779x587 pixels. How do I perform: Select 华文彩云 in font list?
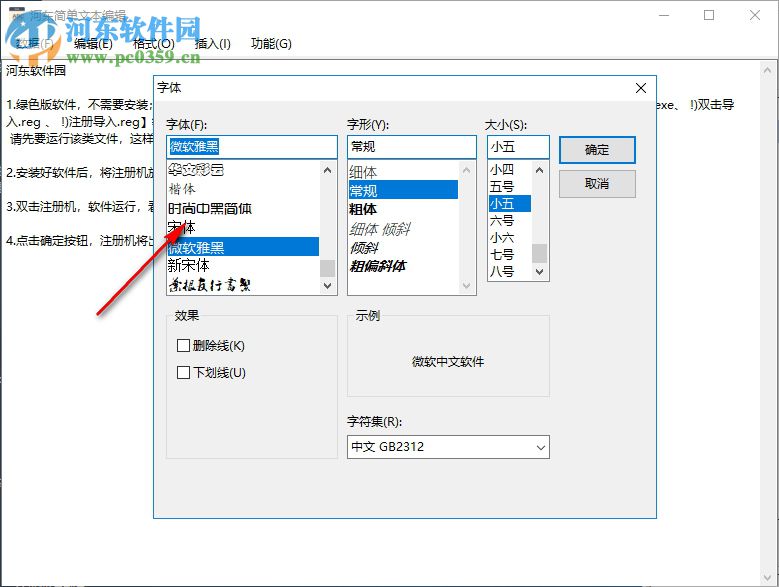(x=243, y=170)
